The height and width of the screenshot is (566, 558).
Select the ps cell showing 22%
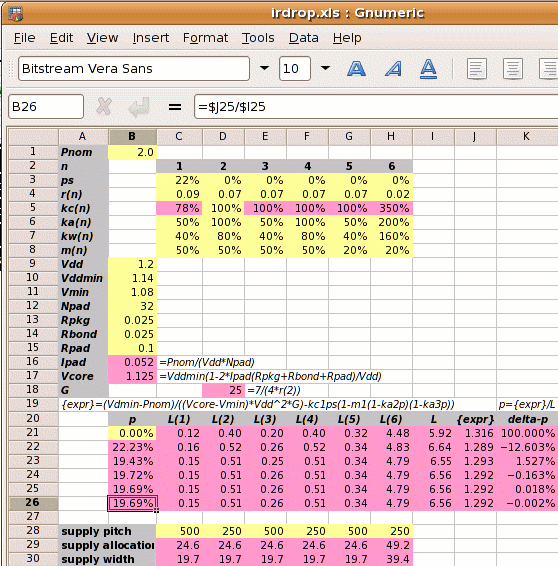click(x=179, y=180)
